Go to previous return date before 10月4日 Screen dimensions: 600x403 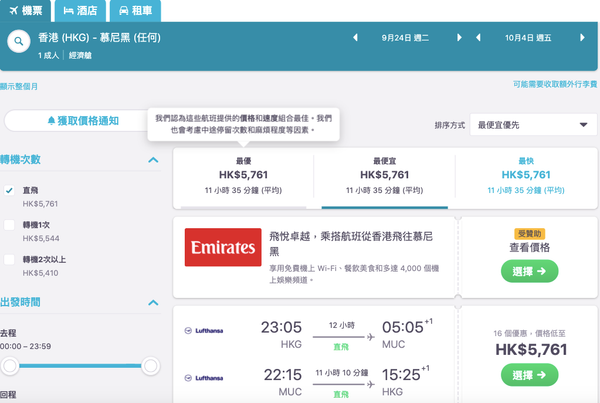(478, 38)
